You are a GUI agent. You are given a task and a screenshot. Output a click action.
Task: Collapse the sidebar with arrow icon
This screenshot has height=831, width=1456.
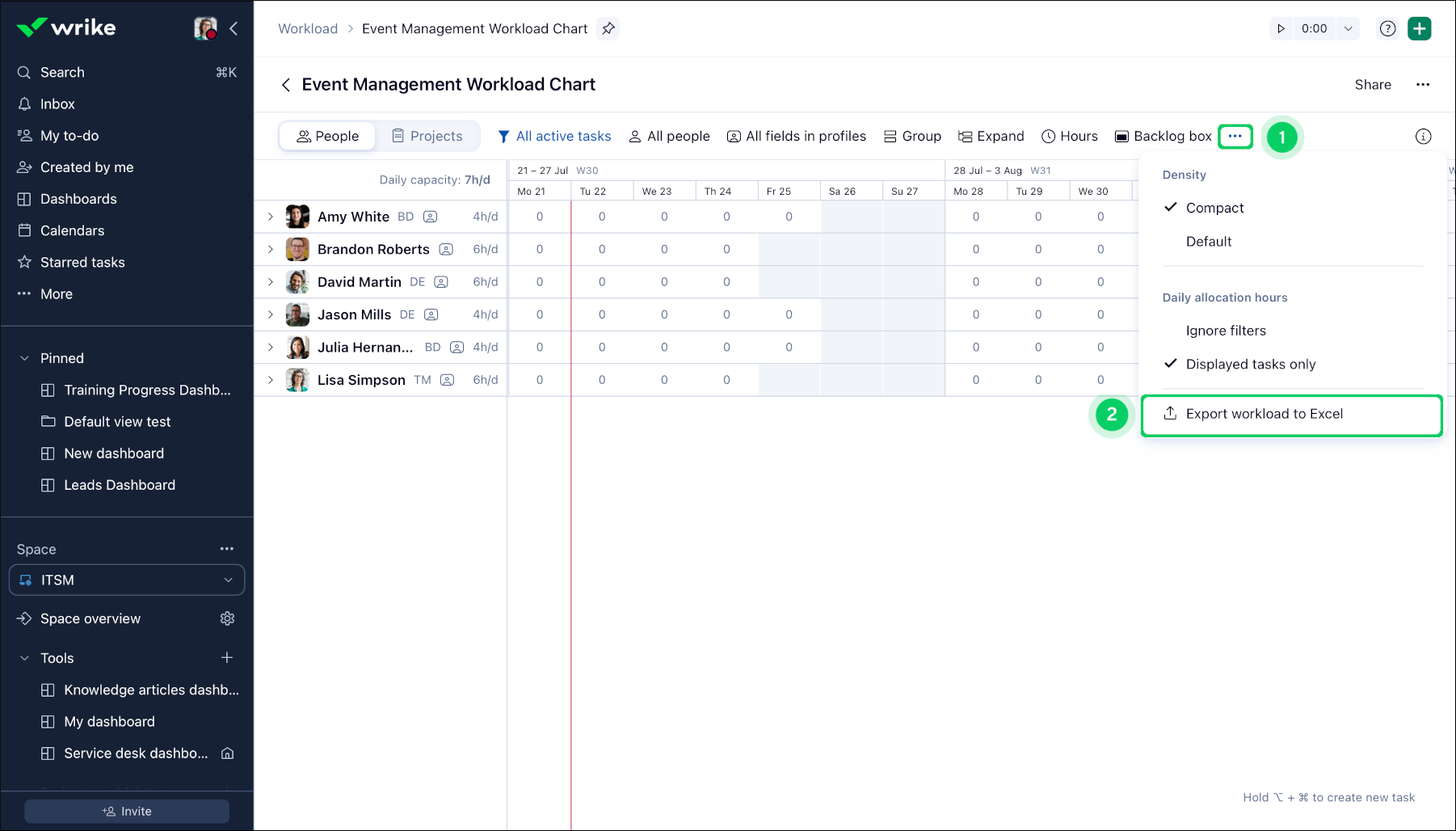click(234, 28)
